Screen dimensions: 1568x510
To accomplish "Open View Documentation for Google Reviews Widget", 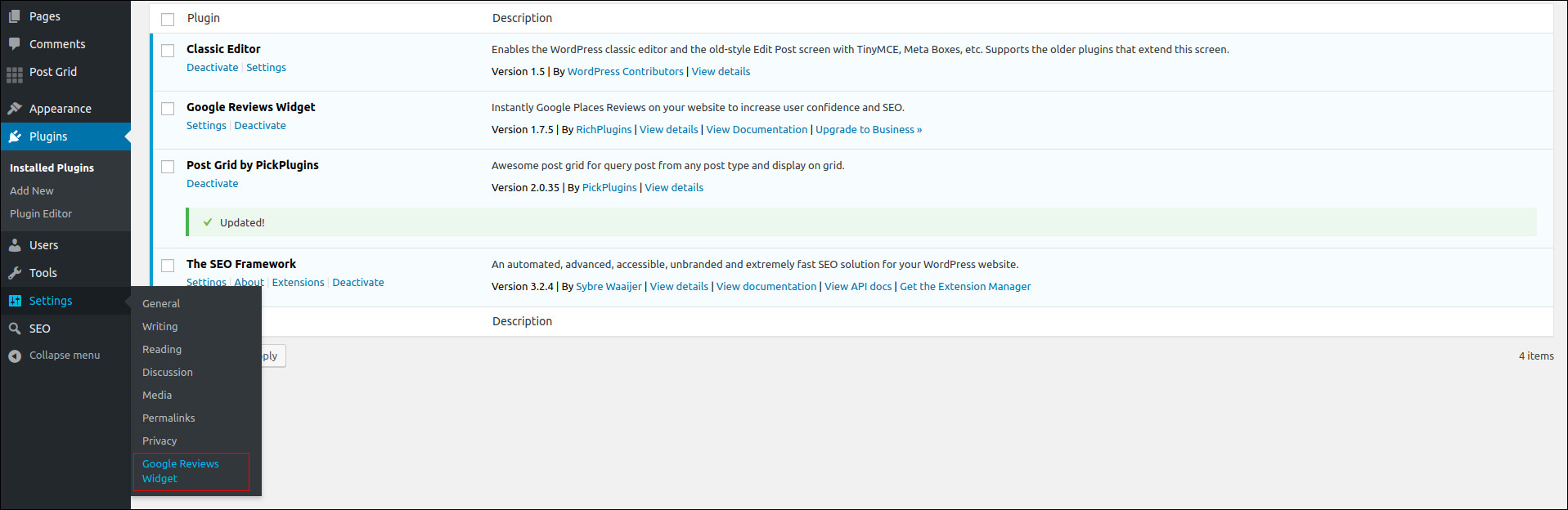I will tap(757, 130).
